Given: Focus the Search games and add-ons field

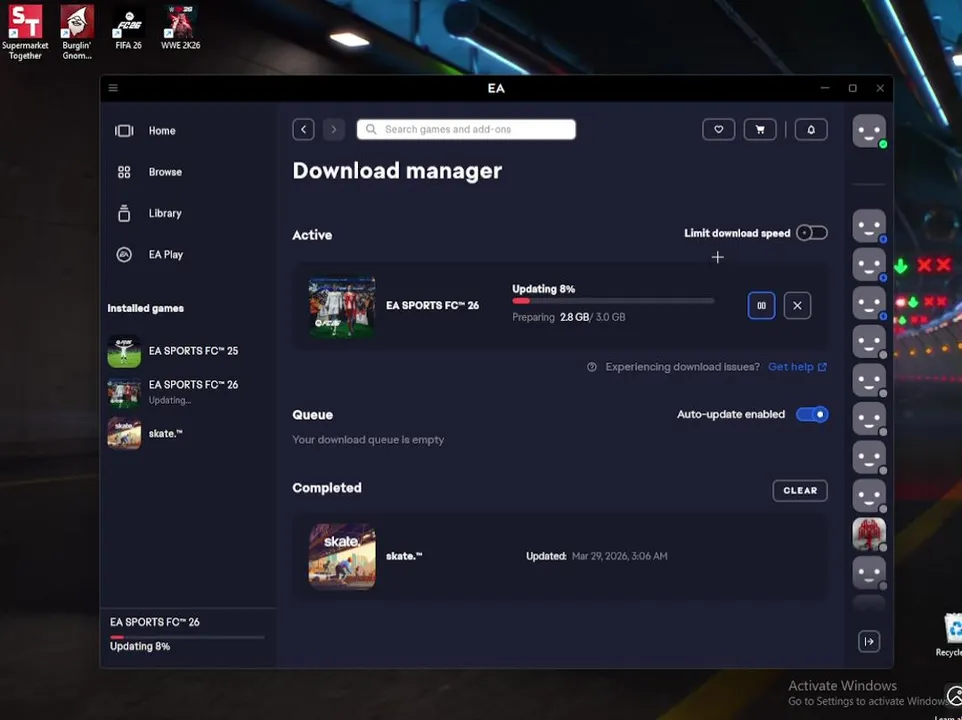Looking at the screenshot, I should [466, 129].
